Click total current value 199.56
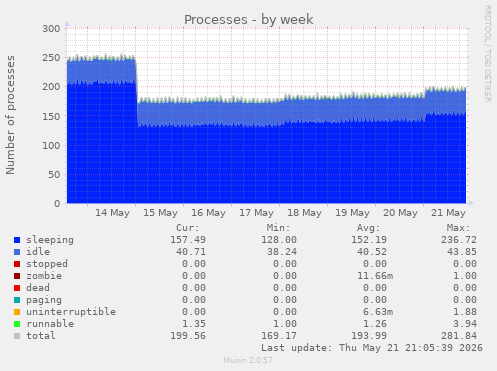This screenshot has height=371, width=497. (x=188, y=336)
